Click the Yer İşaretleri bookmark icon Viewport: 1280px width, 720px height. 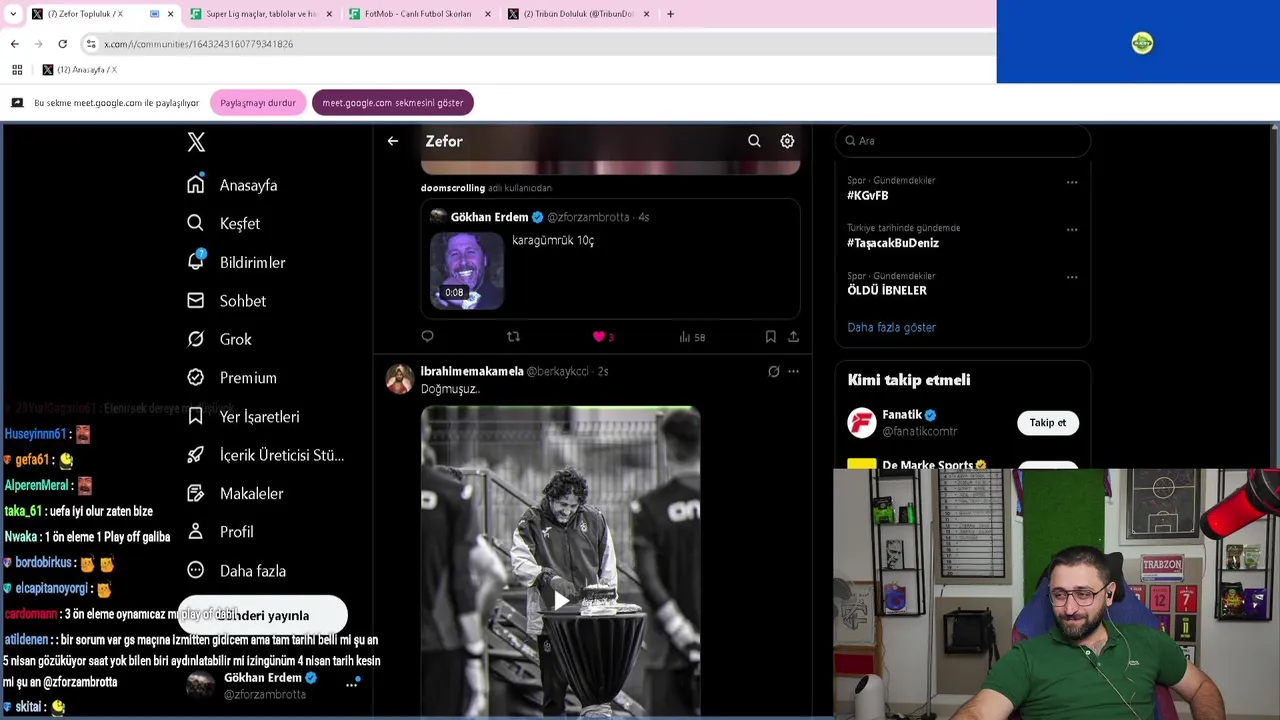click(x=196, y=416)
